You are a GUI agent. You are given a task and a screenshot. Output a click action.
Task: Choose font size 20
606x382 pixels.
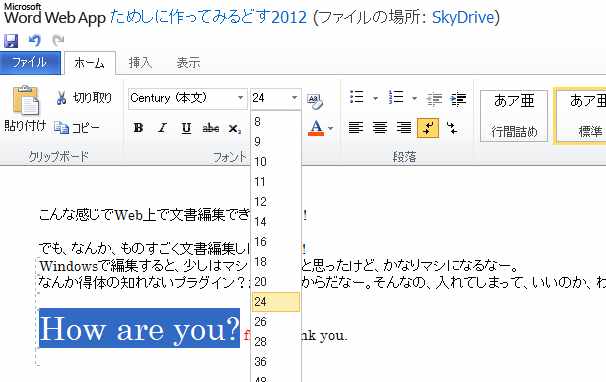click(276, 282)
